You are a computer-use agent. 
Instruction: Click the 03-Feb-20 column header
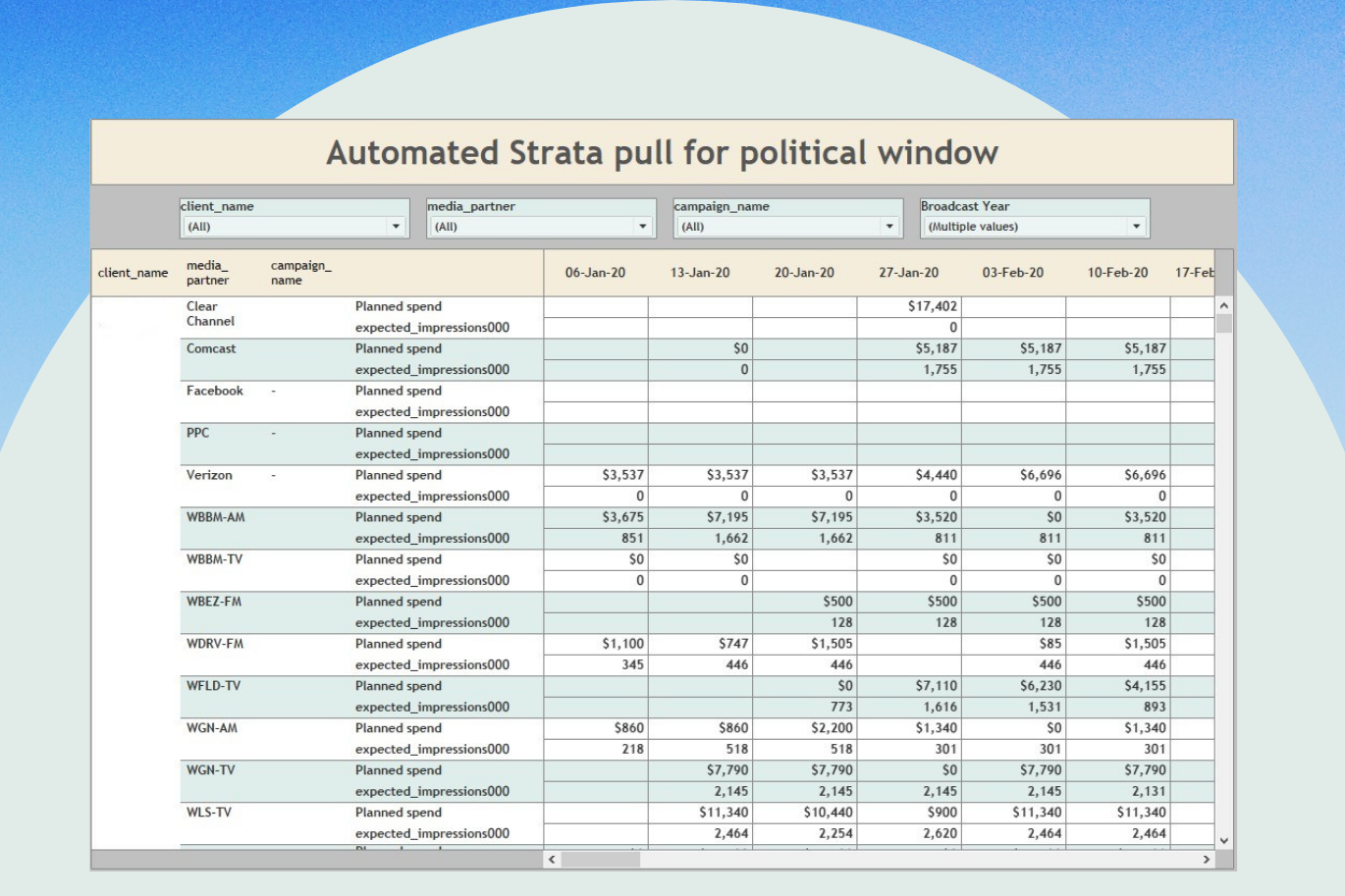[x=1013, y=273]
